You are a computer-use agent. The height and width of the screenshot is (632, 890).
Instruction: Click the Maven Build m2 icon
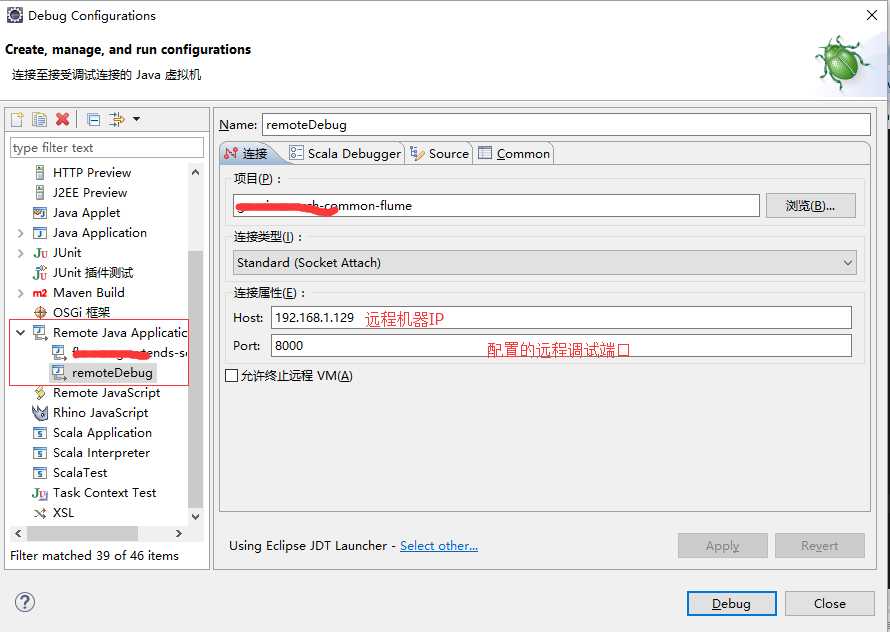pyautogui.click(x=40, y=293)
